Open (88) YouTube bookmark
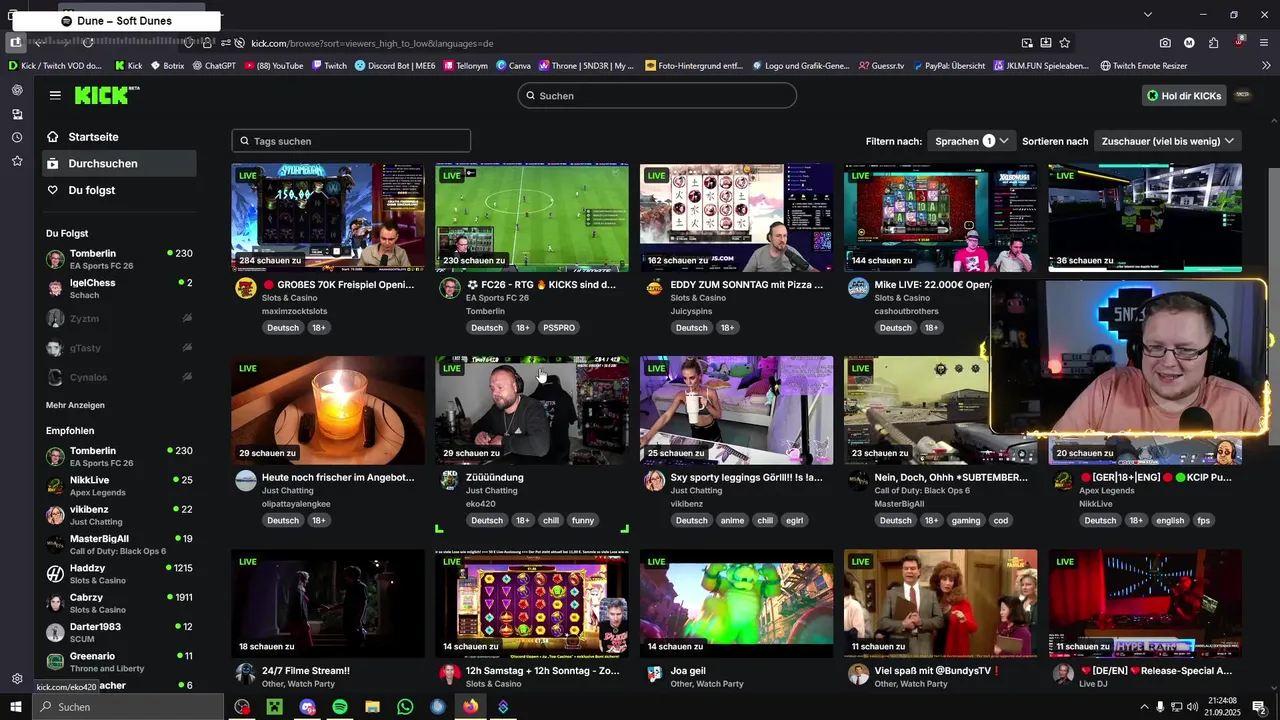 click(x=272, y=66)
